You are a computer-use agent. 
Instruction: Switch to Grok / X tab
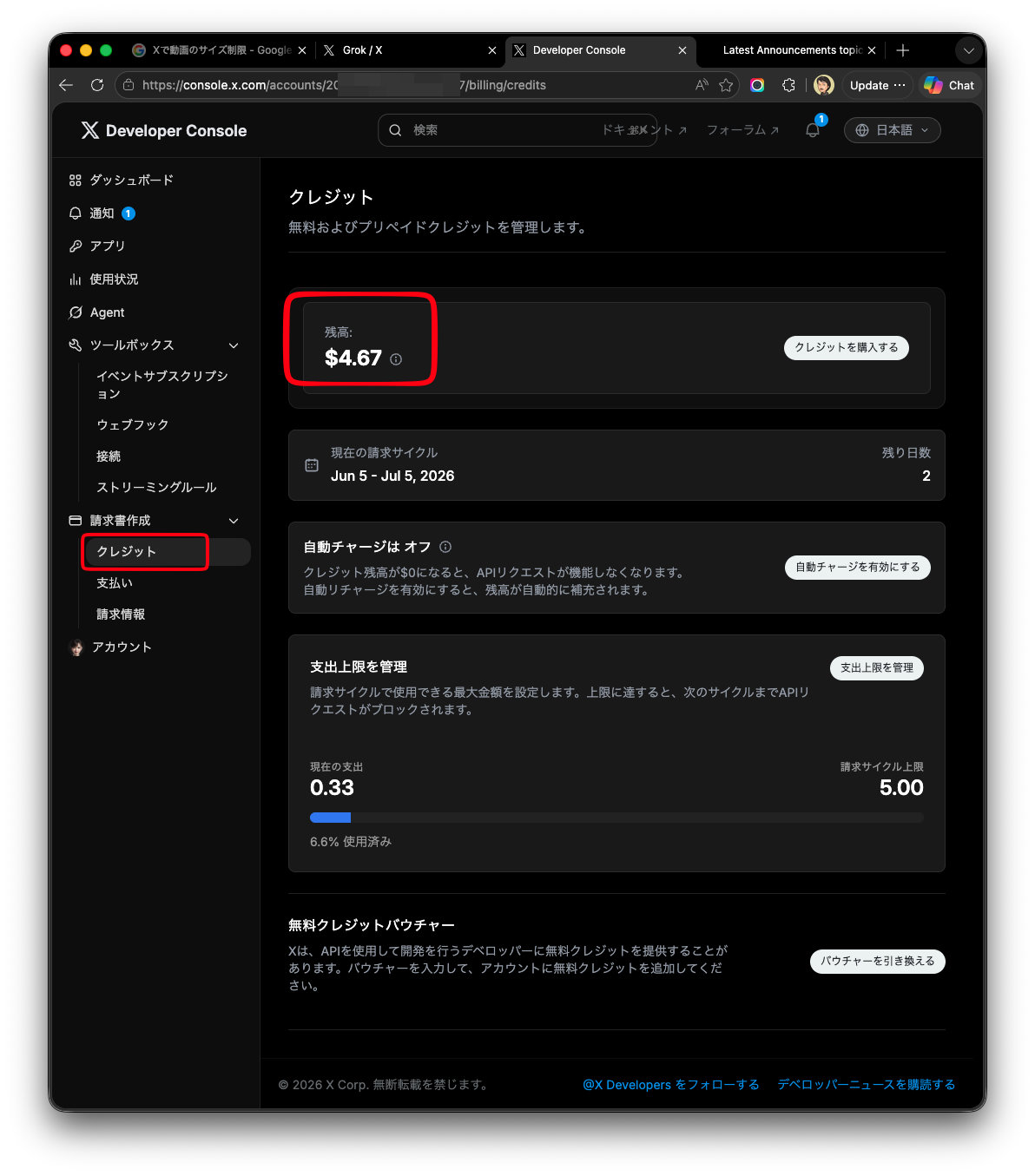pyautogui.click(x=410, y=50)
